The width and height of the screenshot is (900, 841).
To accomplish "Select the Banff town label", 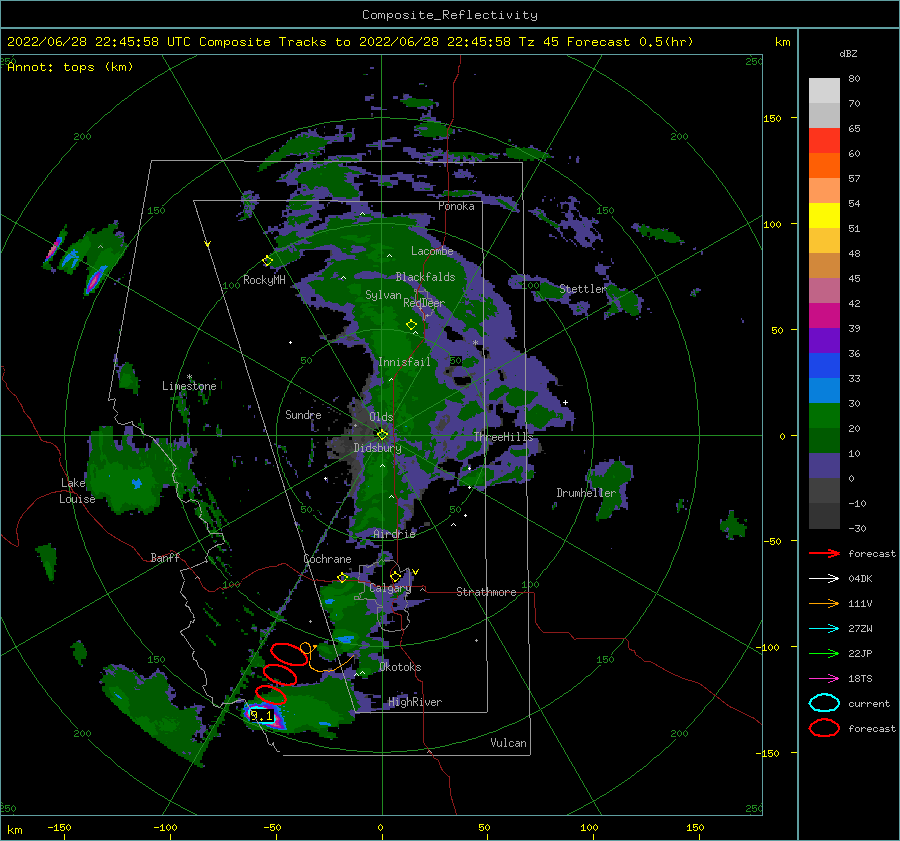I will point(165,557).
